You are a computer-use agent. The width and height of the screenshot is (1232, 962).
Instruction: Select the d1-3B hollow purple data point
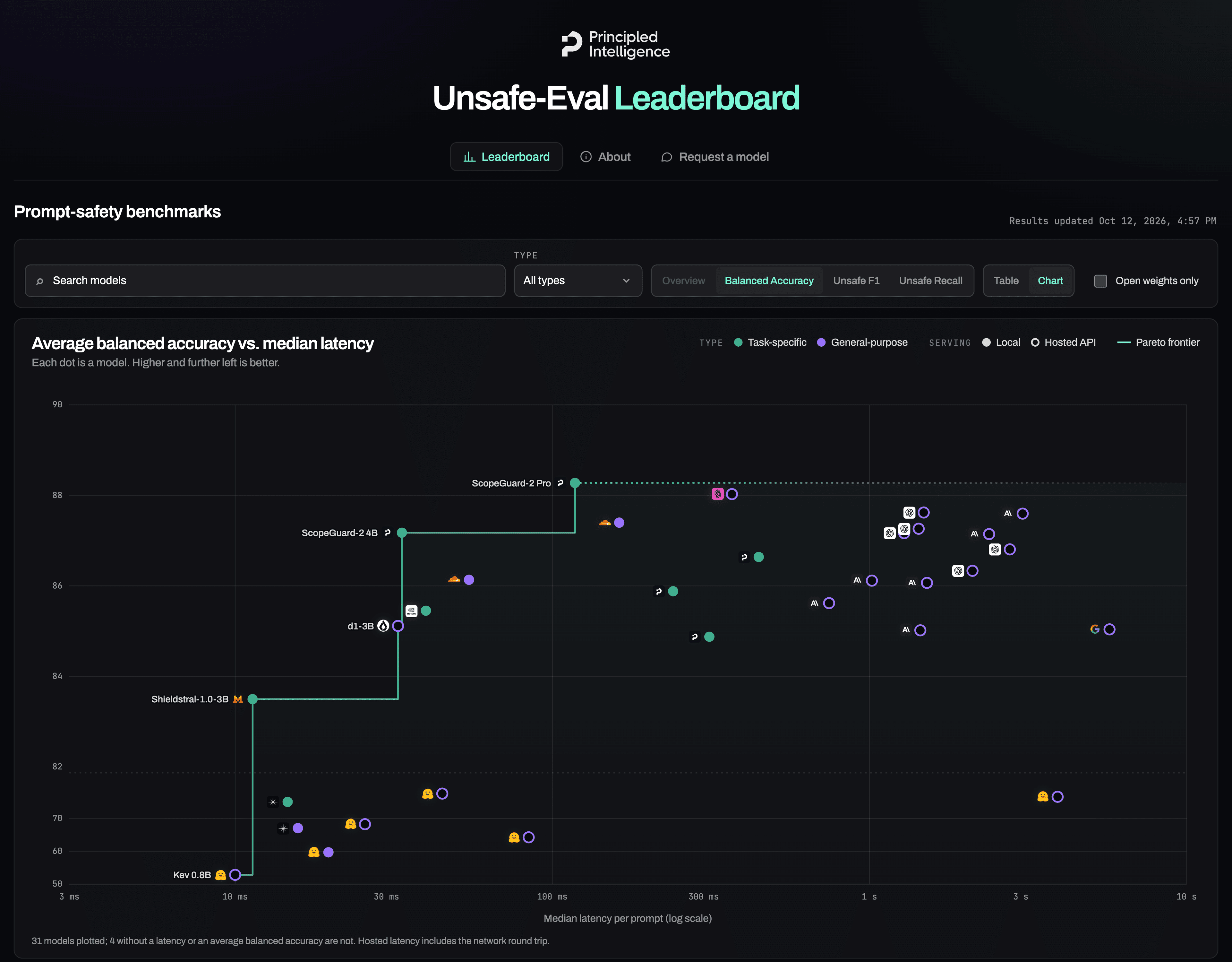(398, 626)
